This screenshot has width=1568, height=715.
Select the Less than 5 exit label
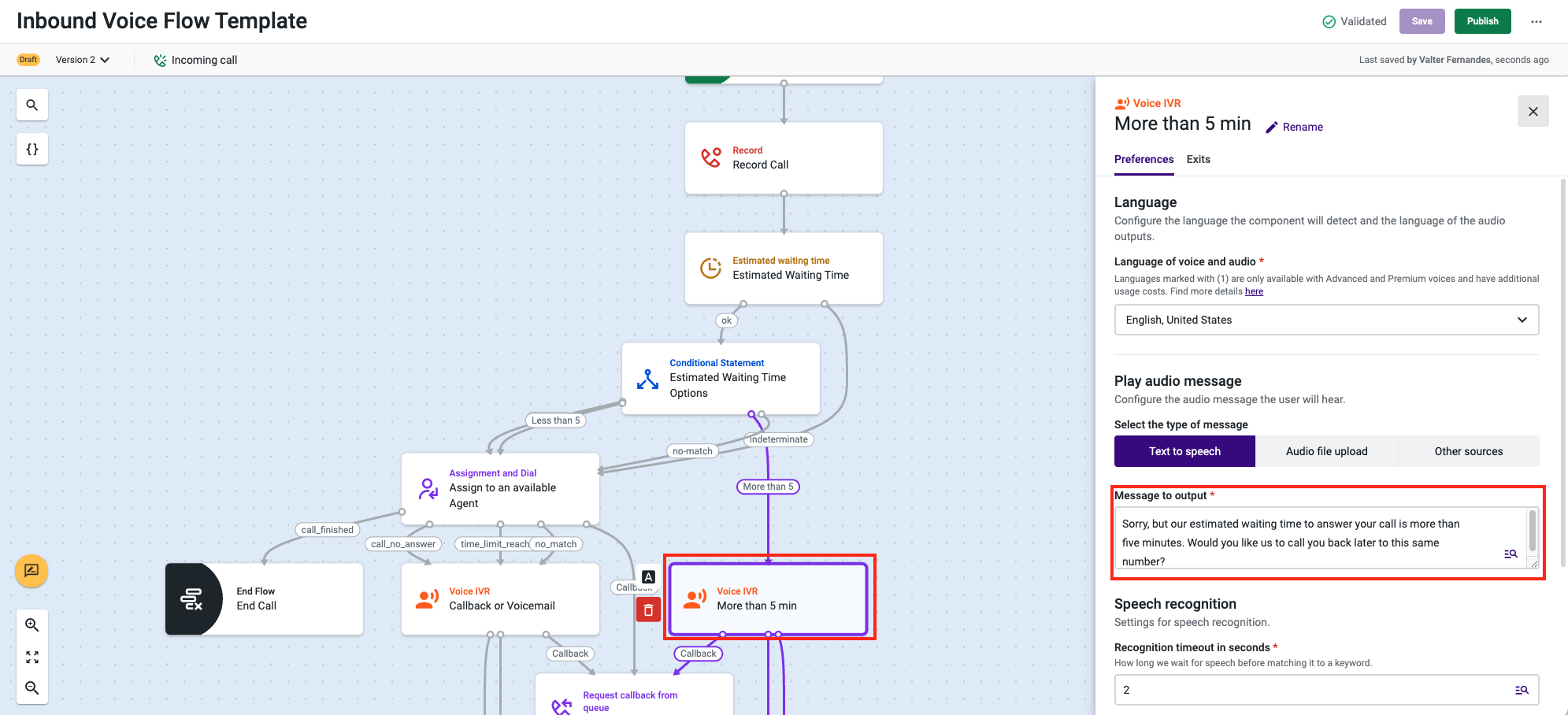pyautogui.click(x=555, y=420)
